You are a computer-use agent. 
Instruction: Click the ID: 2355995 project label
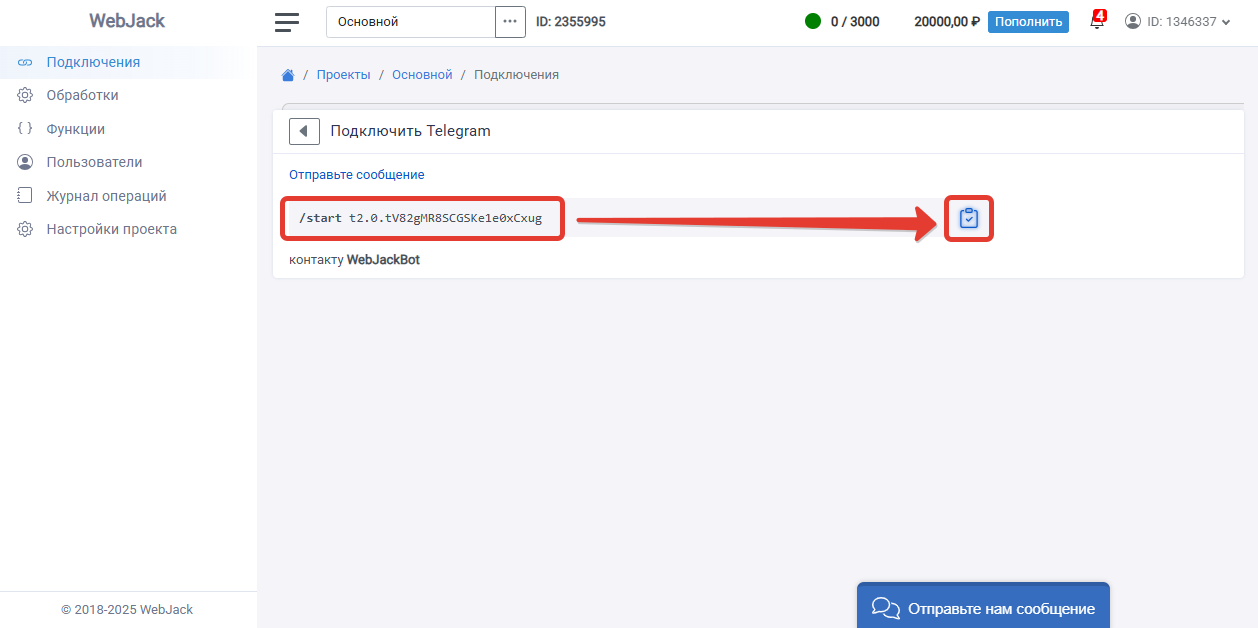click(x=570, y=21)
